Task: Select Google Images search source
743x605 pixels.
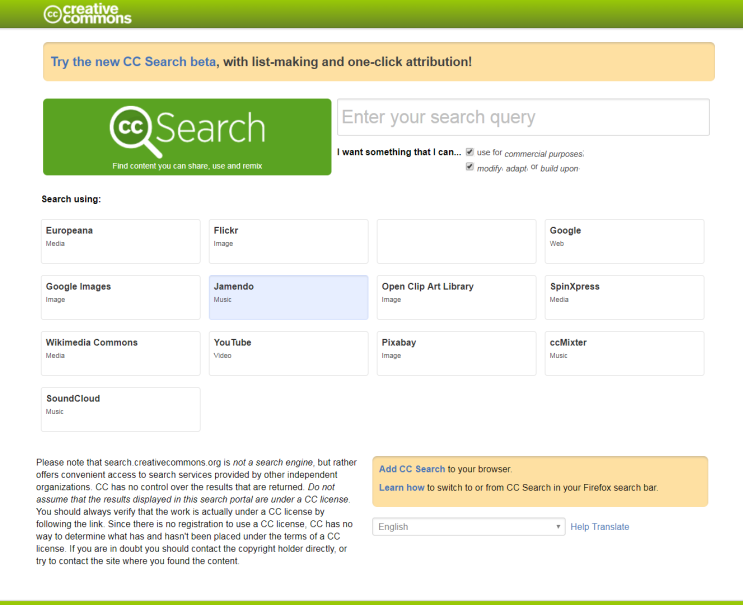Action: pos(121,297)
